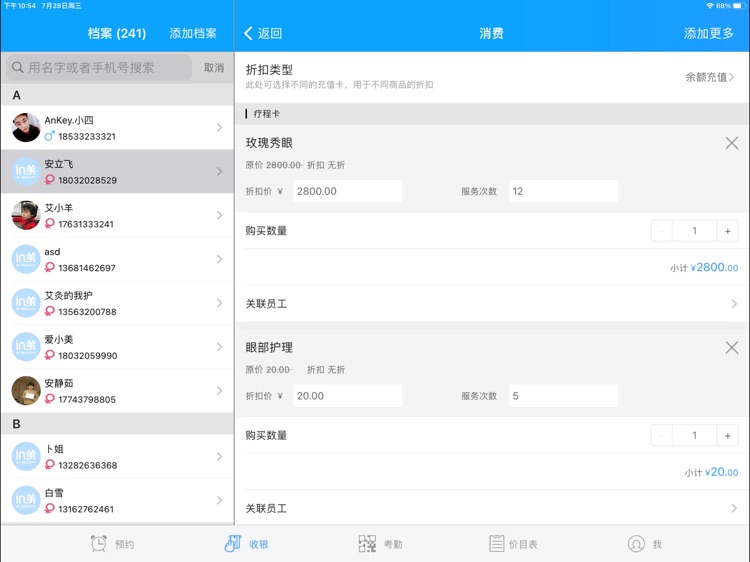This screenshot has height=562, width=750.
Task: Open 安静茹 avatar photo
Action: (x=26, y=390)
